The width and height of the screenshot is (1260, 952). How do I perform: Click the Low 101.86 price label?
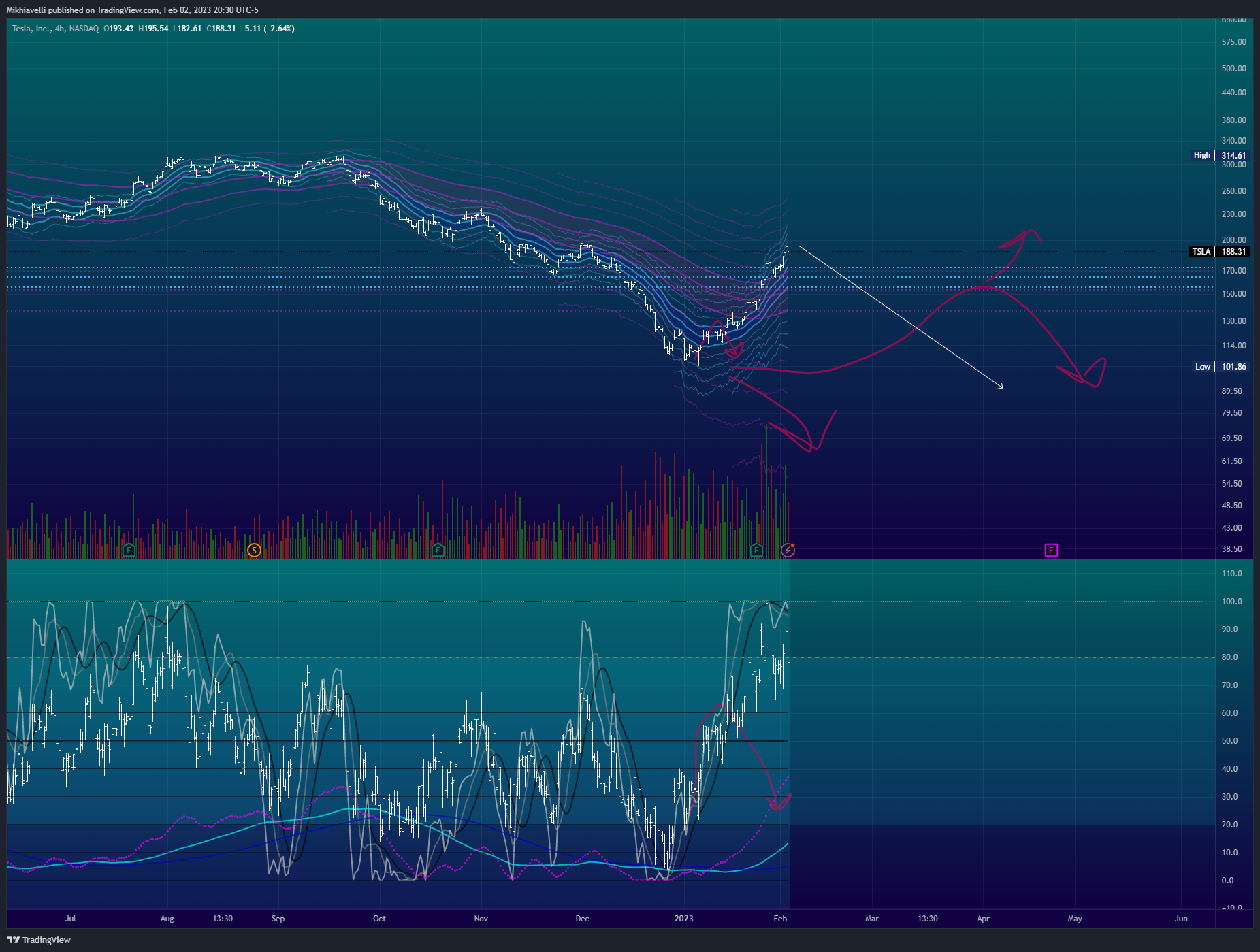(1221, 367)
